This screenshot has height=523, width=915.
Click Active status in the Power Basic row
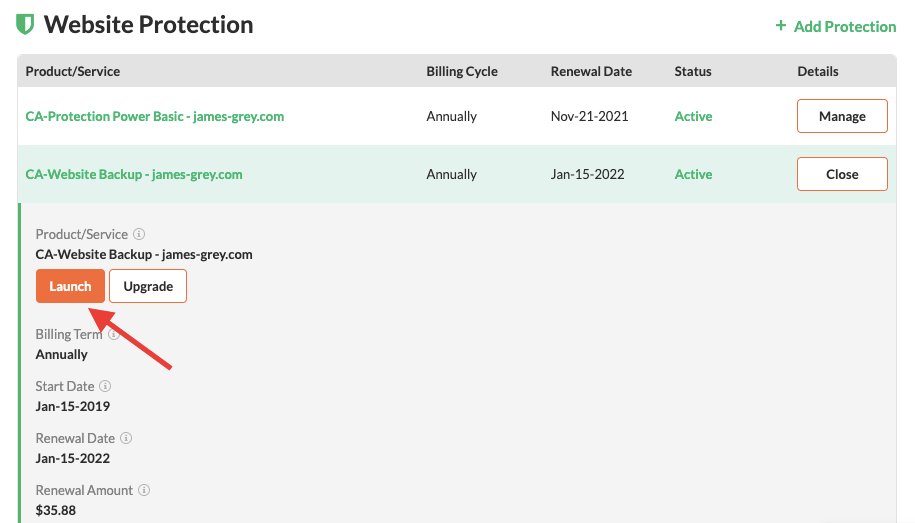point(693,116)
